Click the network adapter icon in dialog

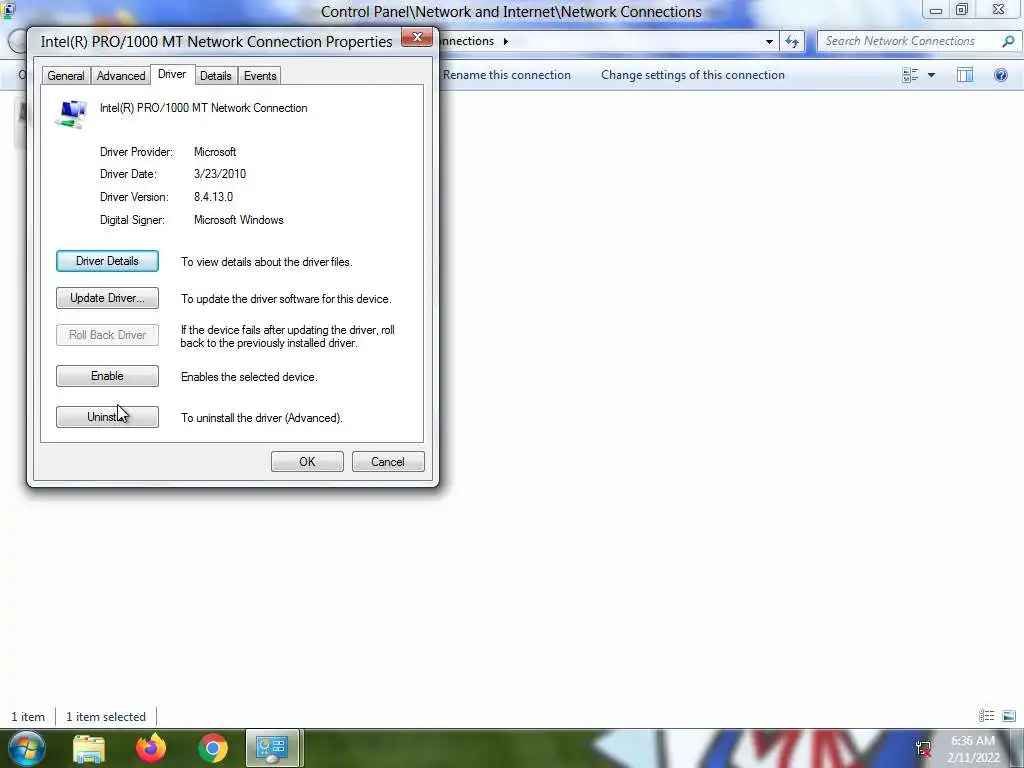click(72, 114)
